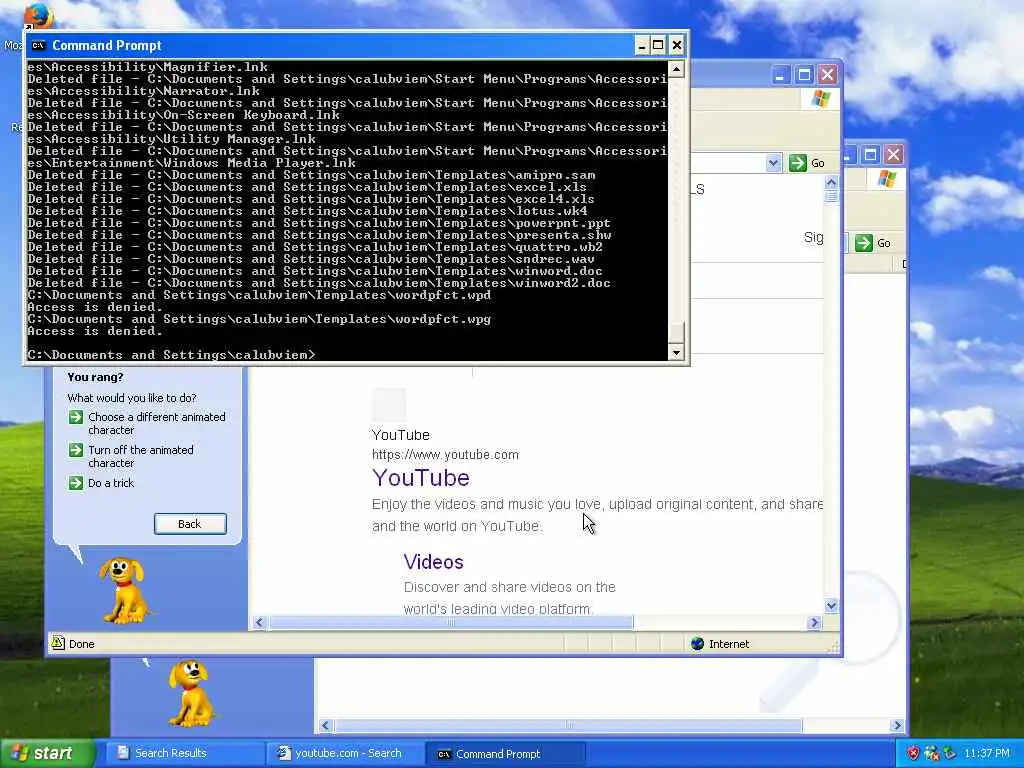
Task: Open the YouTube heading link
Action: (421, 477)
